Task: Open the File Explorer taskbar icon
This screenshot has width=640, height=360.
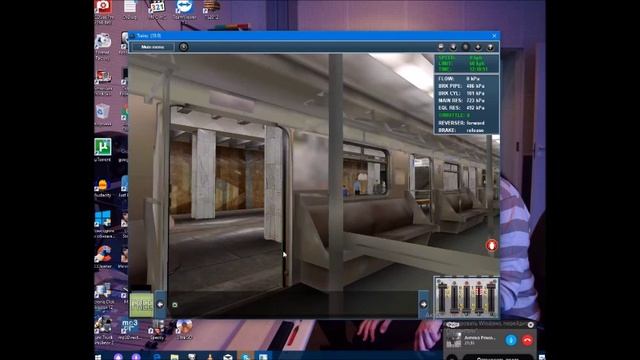Action: (174, 357)
